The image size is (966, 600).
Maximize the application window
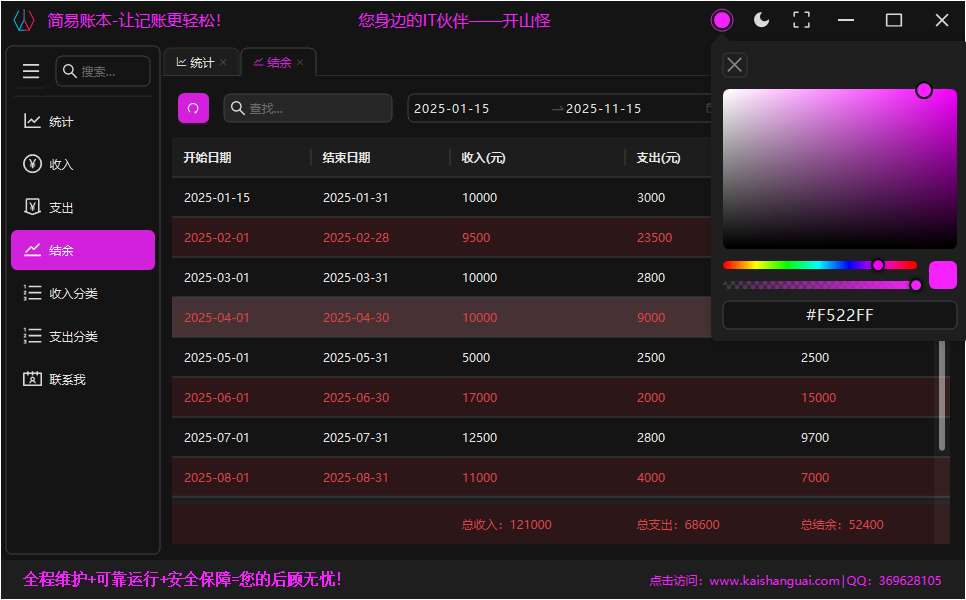(894, 20)
